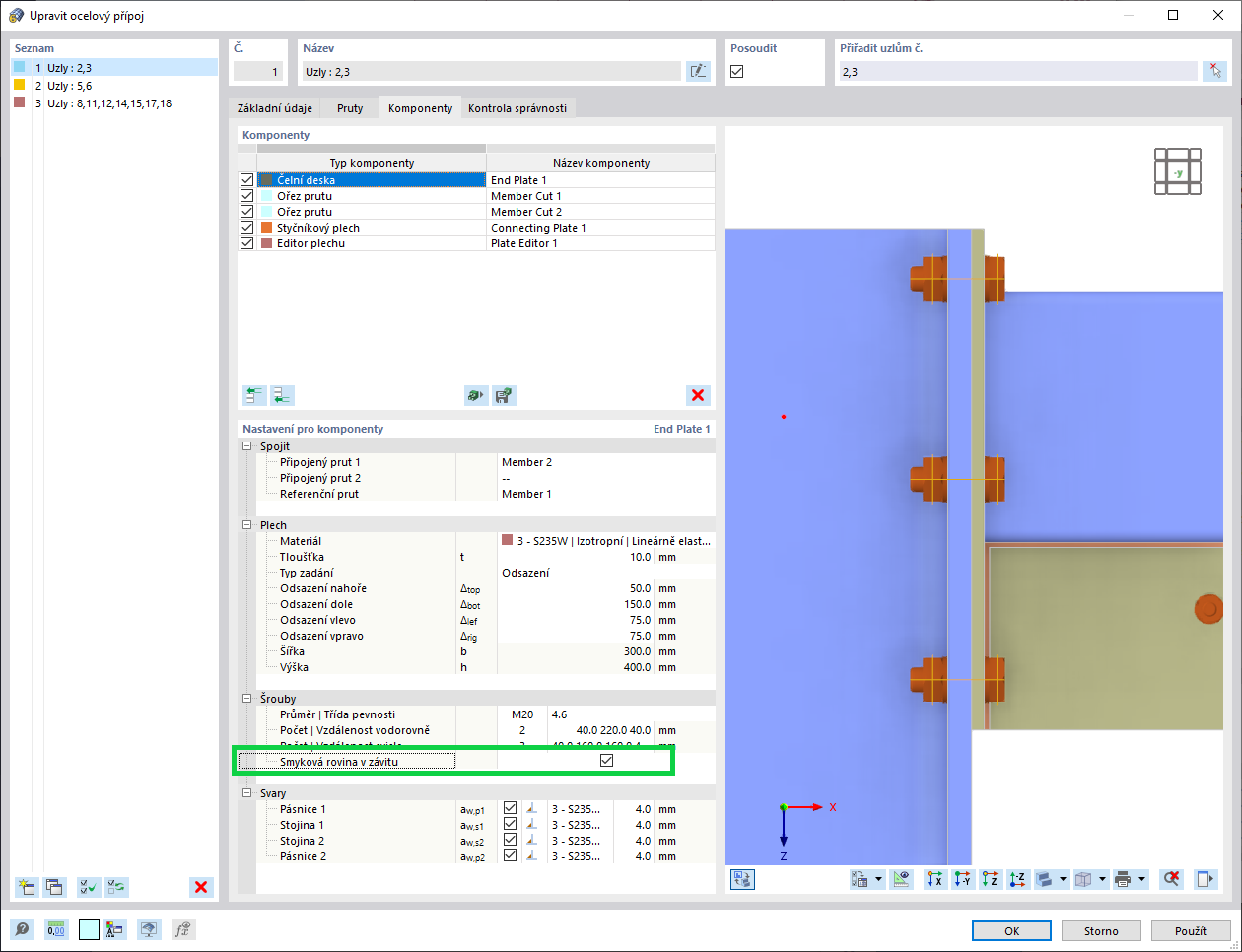Select the Komponenty tab
The image size is (1242, 952).
[x=420, y=108]
